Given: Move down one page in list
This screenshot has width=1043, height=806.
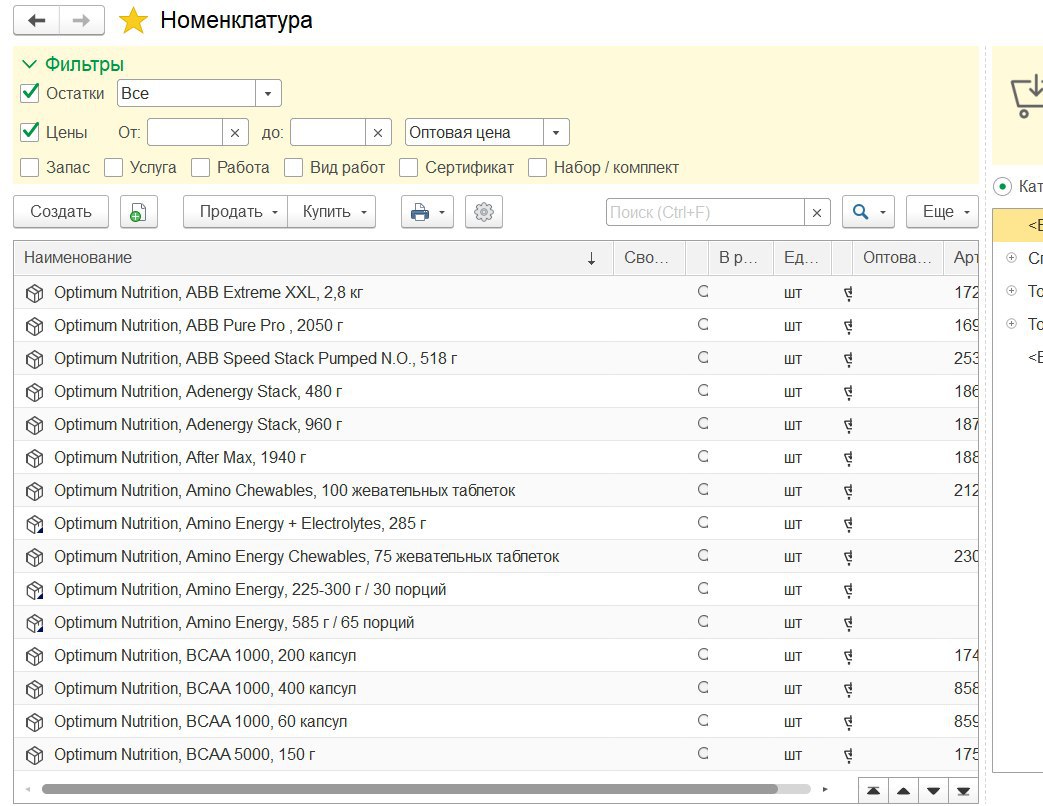Looking at the screenshot, I should click(x=933, y=791).
